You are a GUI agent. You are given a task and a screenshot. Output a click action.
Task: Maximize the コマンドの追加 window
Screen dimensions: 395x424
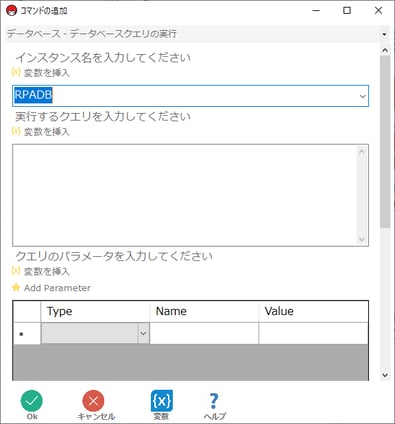click(347, 11)
